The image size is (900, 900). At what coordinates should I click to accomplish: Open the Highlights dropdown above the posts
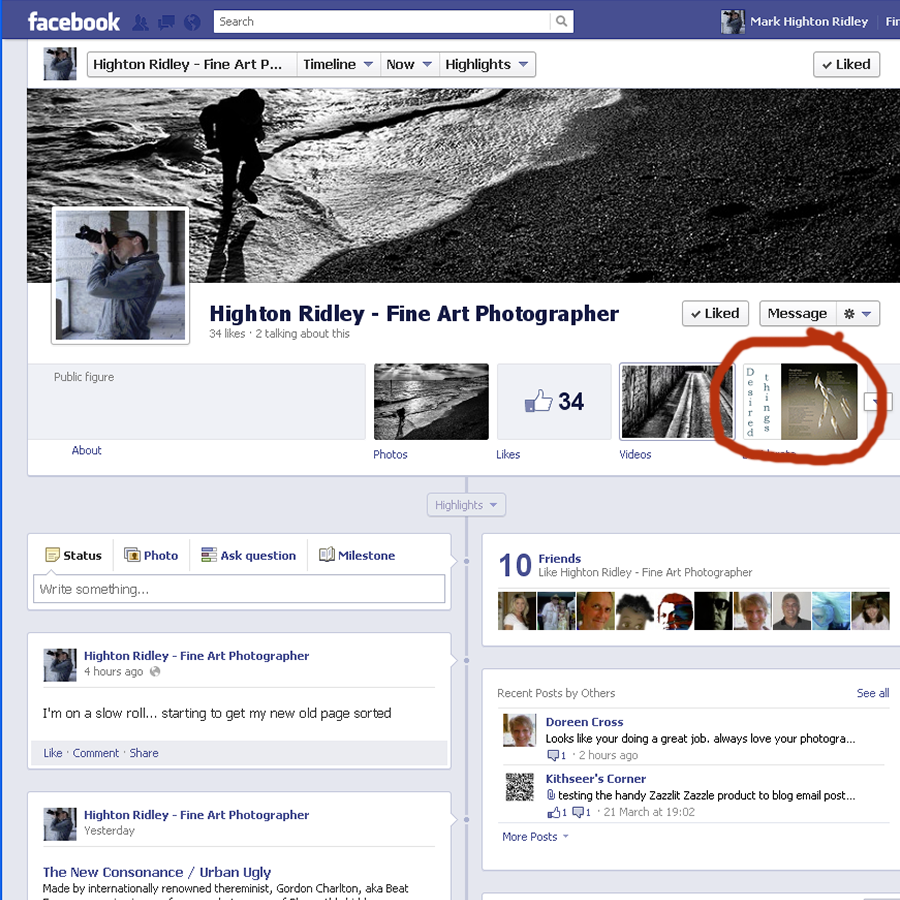pyautogui.click(x=466, y=505)
